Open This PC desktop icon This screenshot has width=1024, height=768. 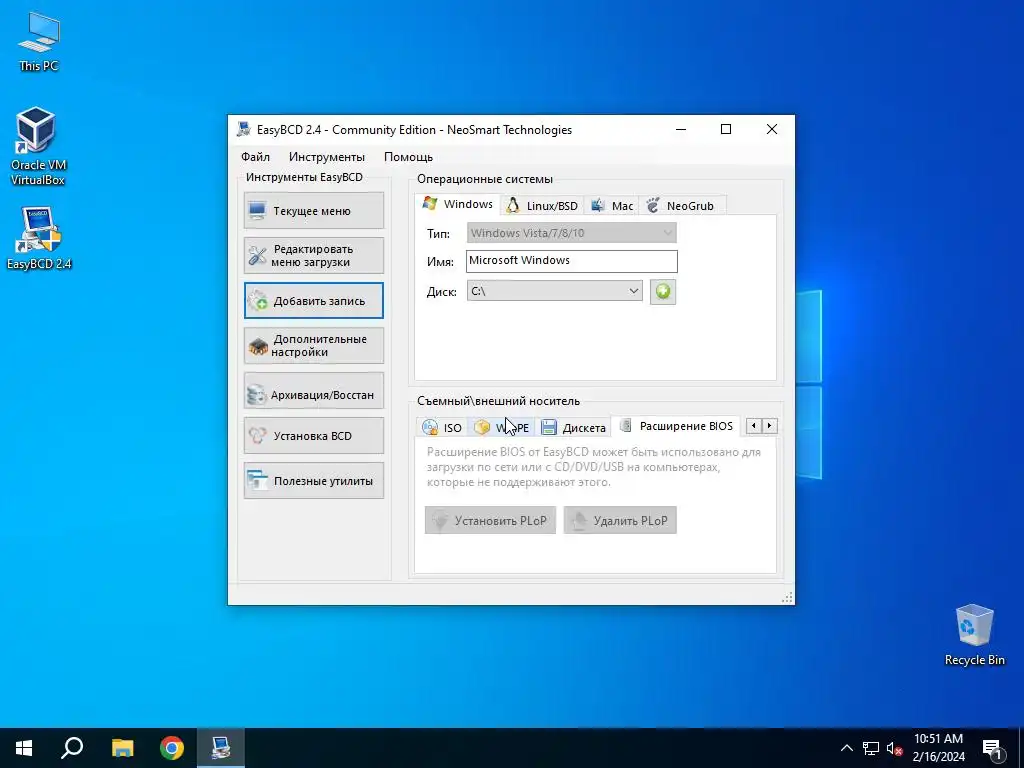[x=39, y=42]
